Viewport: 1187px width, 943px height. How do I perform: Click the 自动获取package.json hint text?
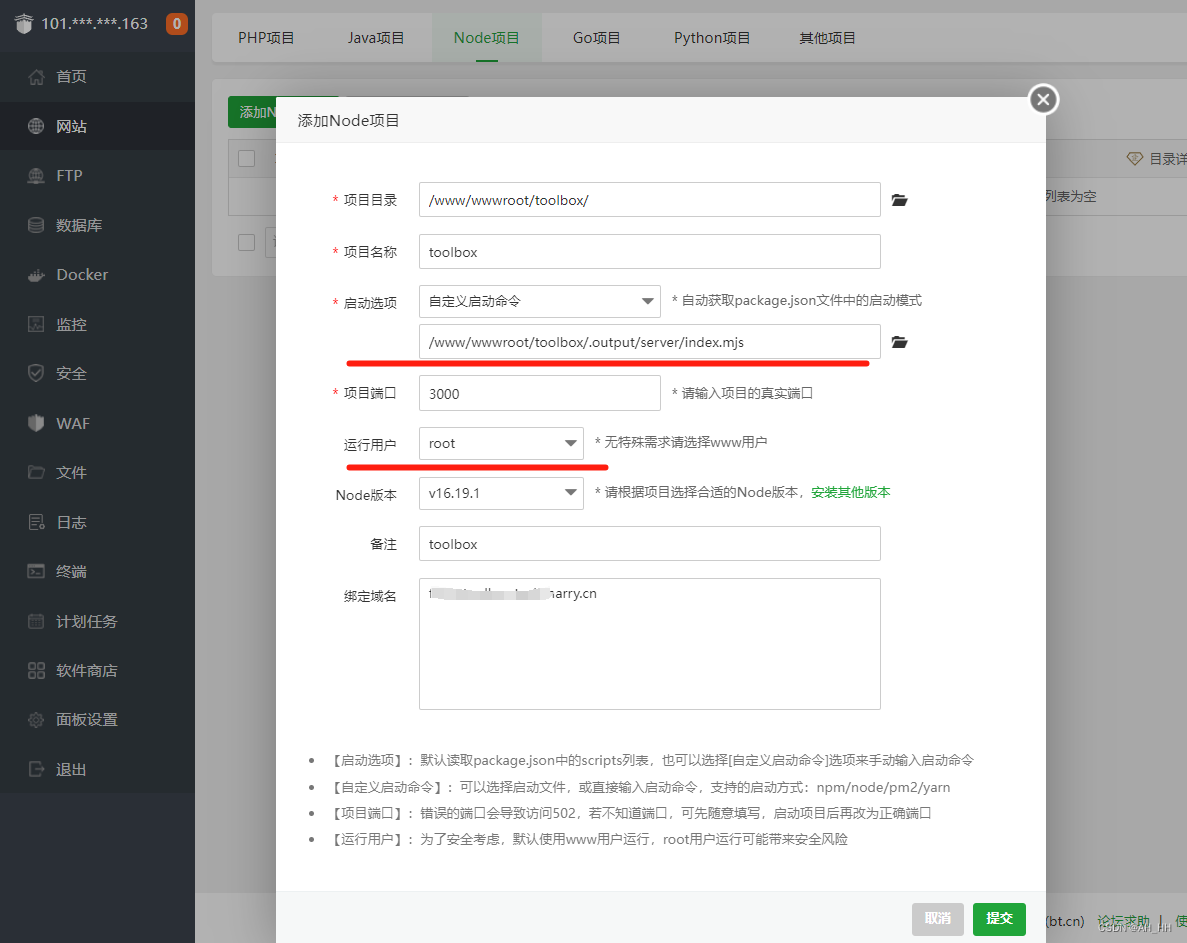797,300
